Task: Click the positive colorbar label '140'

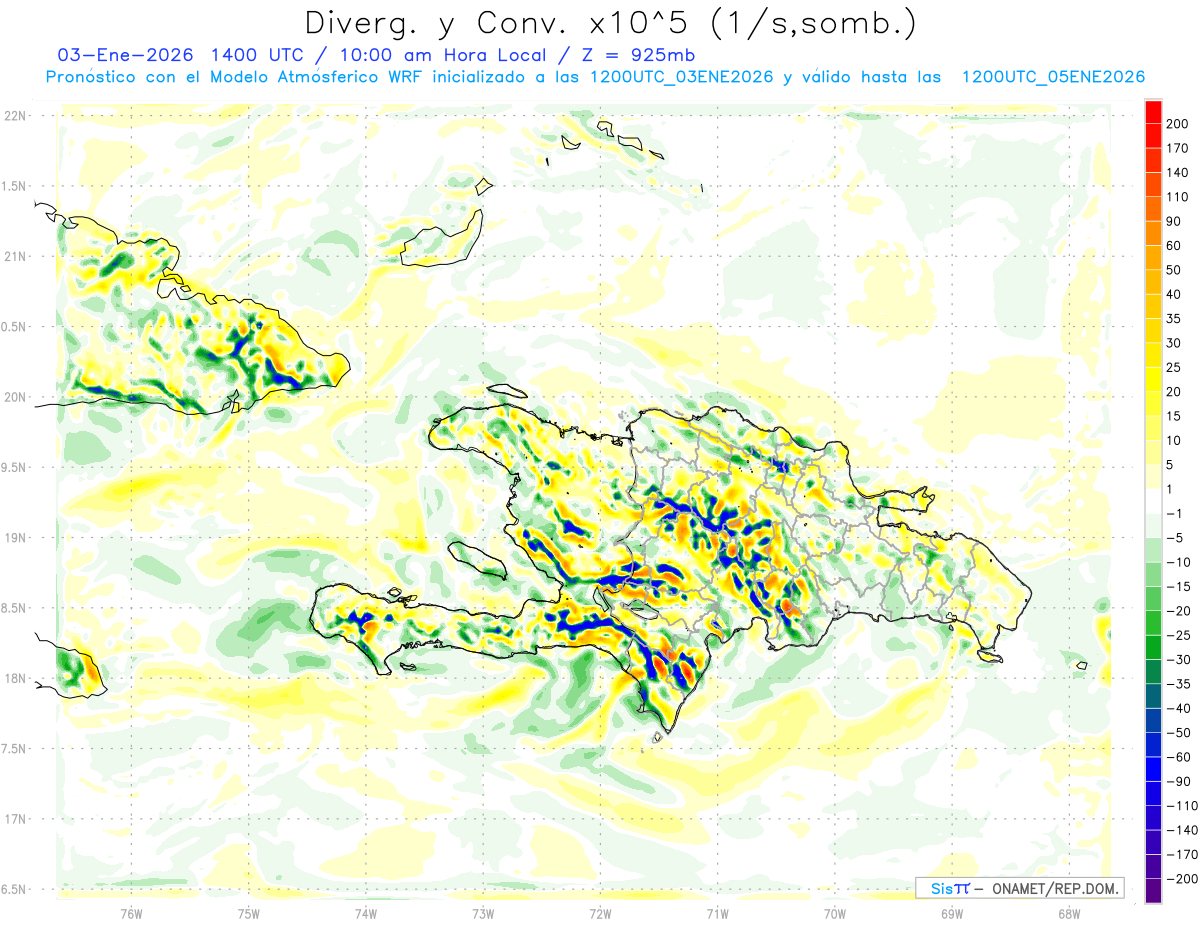Action: [x=1179, y=173]
